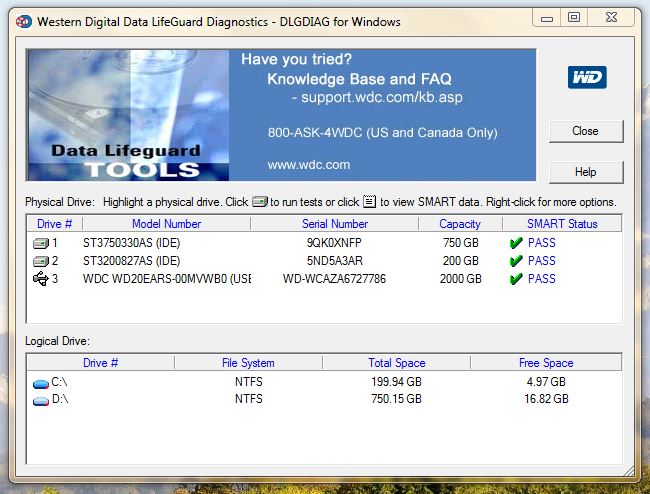Sort by Capacity column header

[460, 224]
